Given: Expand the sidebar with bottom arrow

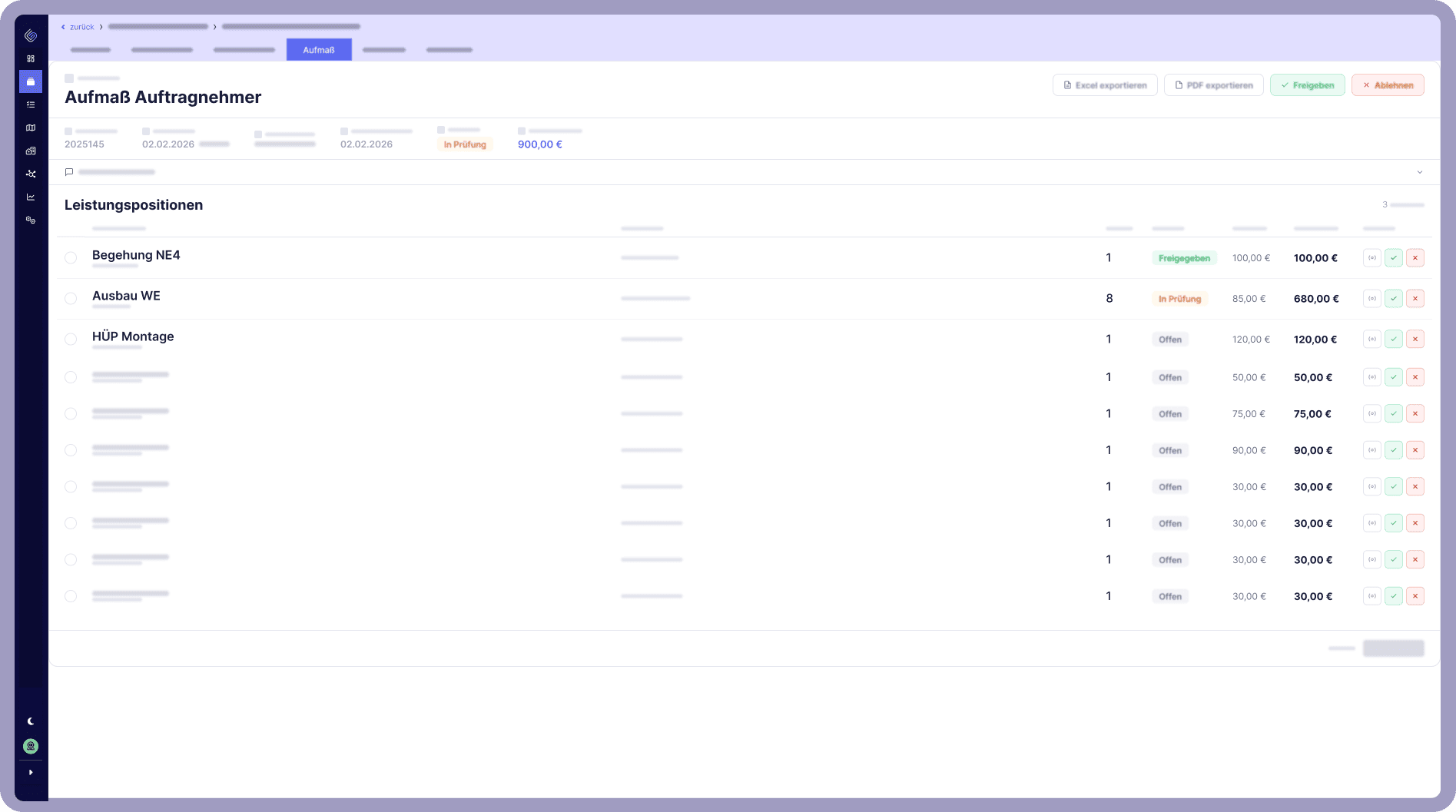Looking at the screenshot, I should (x=31, y=772).
